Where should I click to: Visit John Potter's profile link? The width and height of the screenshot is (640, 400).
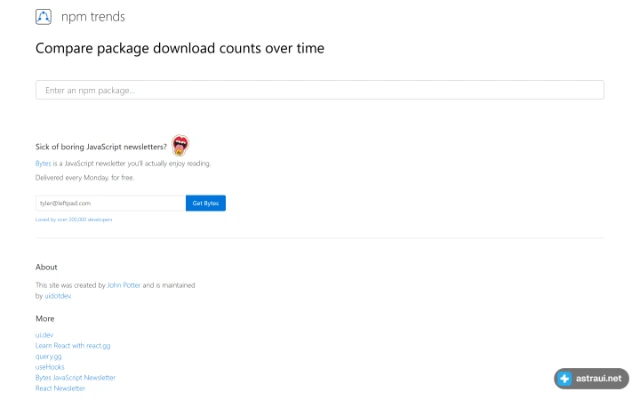pyautogui.click(x=124, y=285)
